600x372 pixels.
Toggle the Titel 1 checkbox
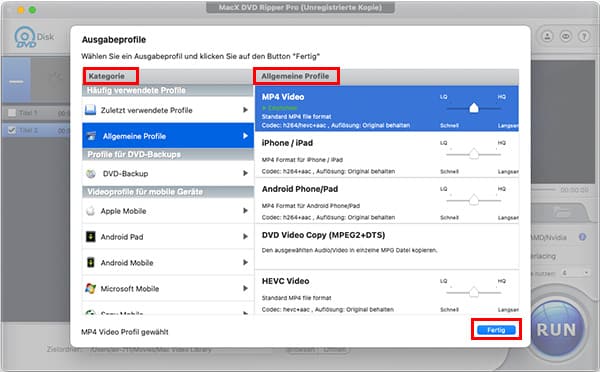pos(12,113)
